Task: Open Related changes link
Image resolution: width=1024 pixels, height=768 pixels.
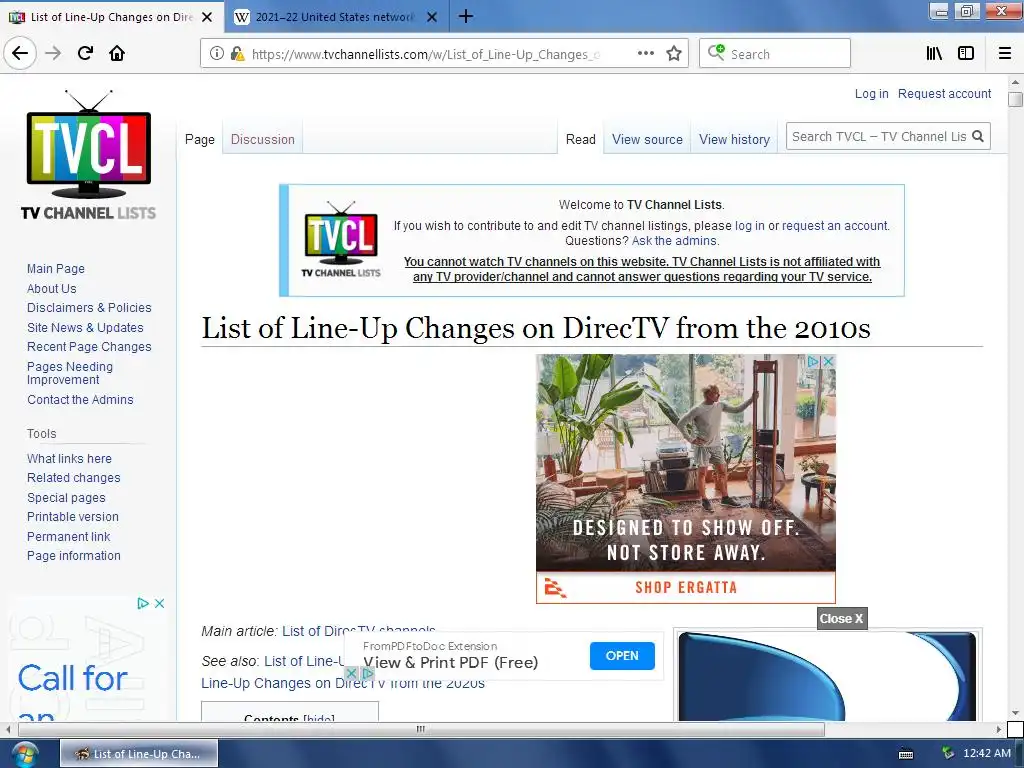Action: pos(74,477)
